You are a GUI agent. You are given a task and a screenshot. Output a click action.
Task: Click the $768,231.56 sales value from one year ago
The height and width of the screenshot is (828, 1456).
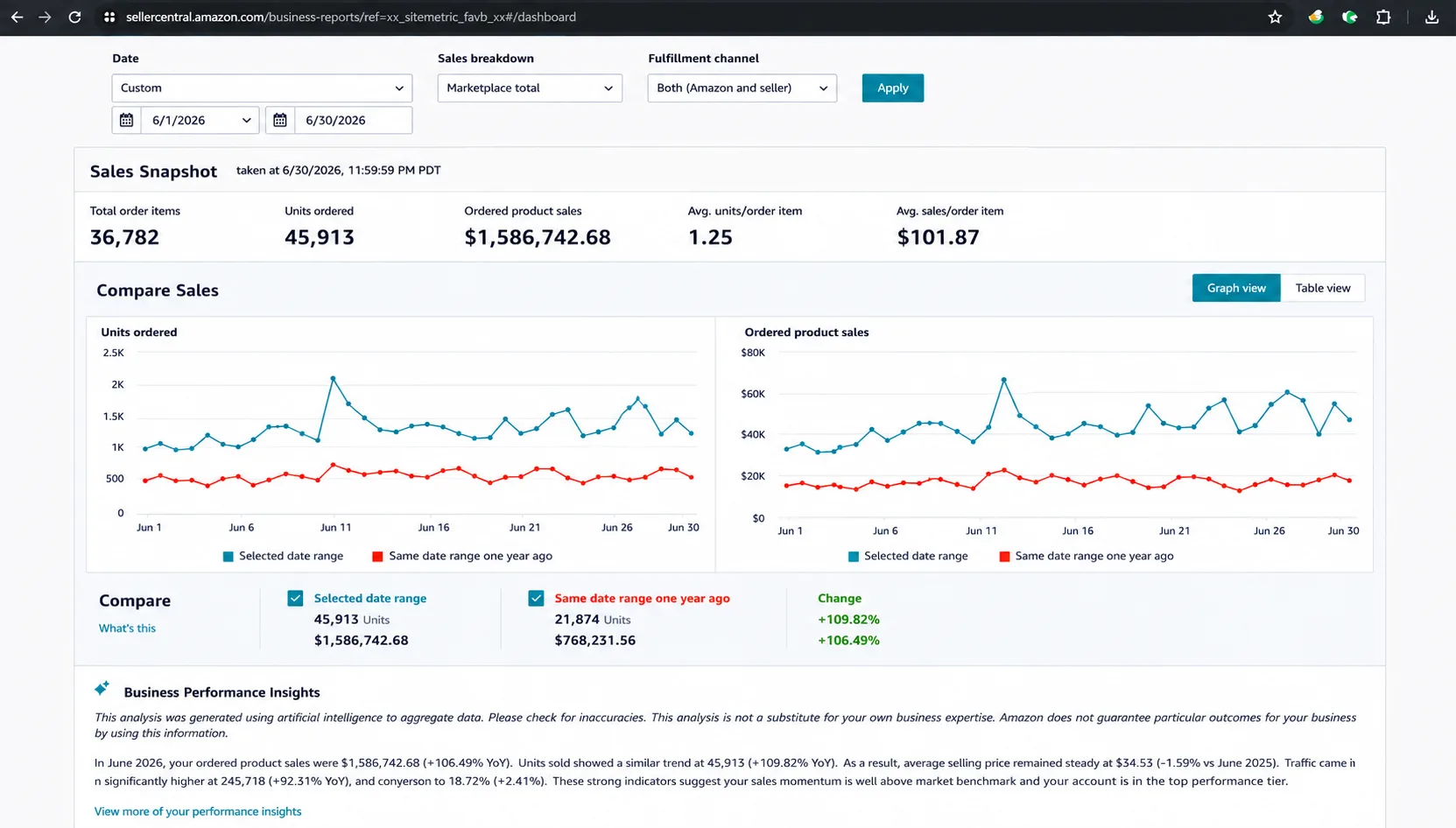pyautogui.click(x=595, y=641)
